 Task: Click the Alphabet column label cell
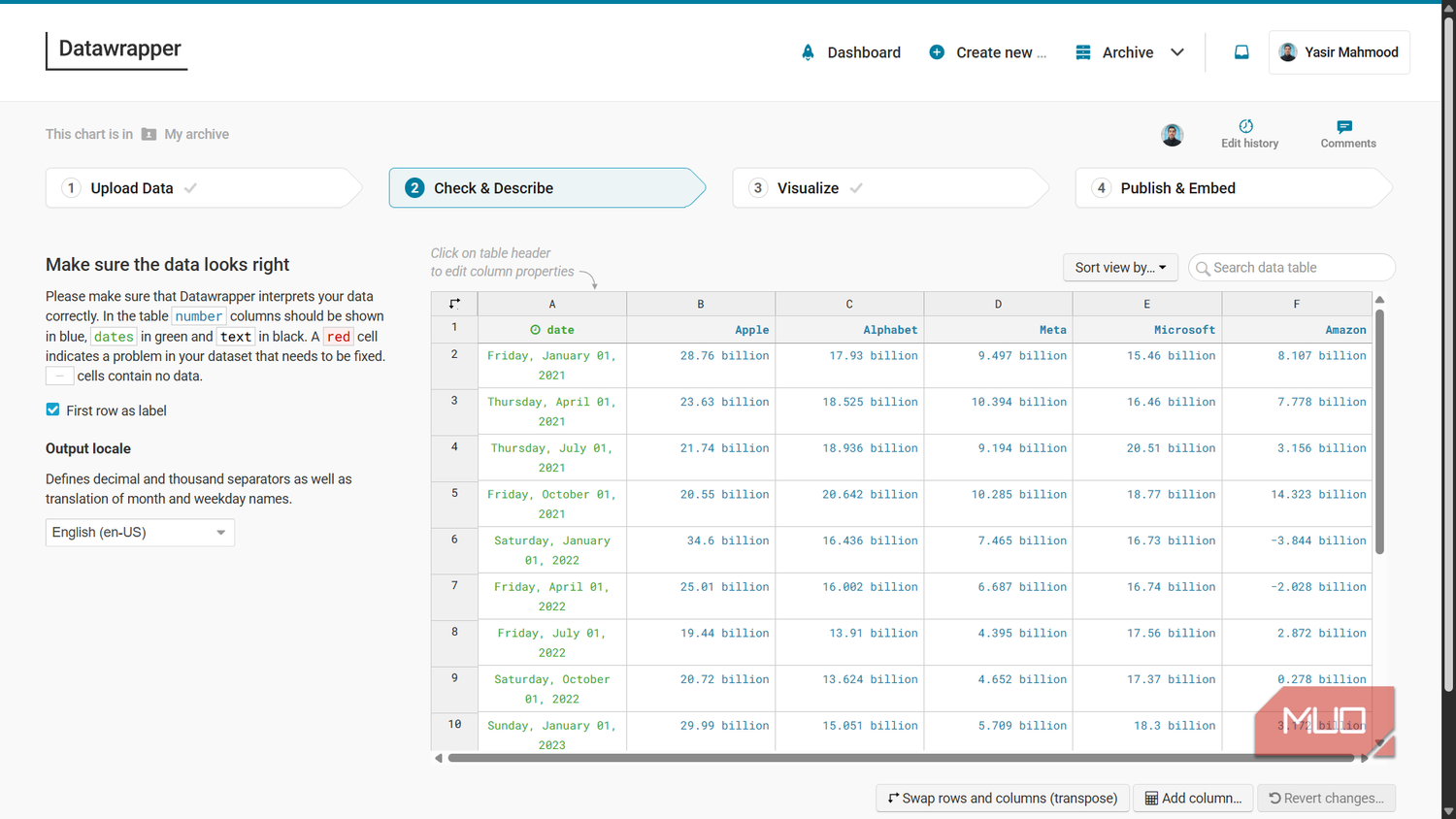849,330
